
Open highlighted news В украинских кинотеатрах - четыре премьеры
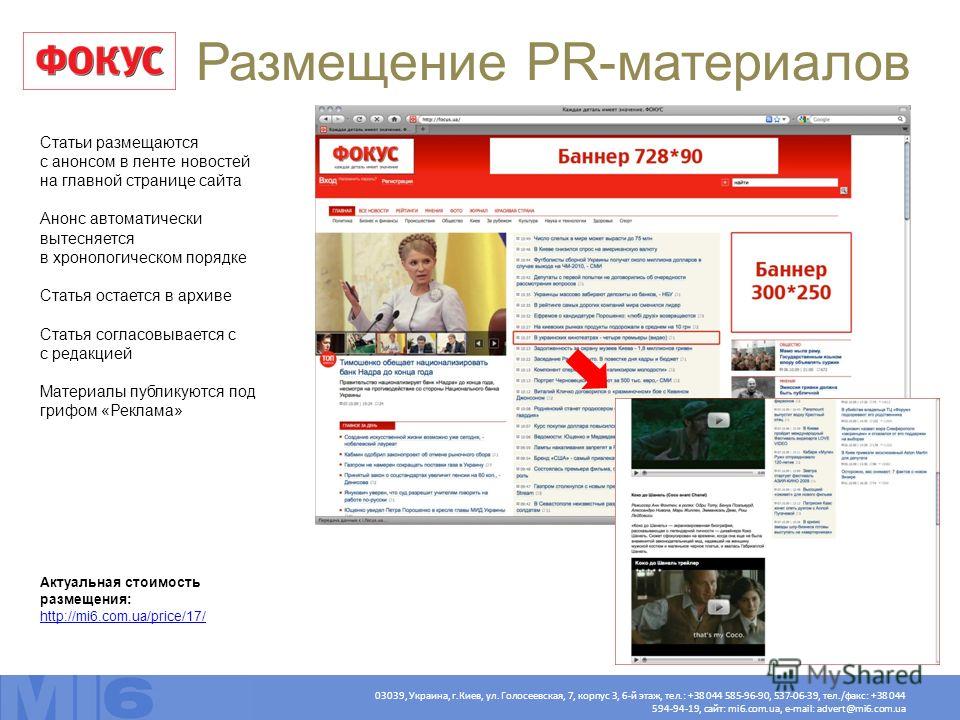(616, 337)
